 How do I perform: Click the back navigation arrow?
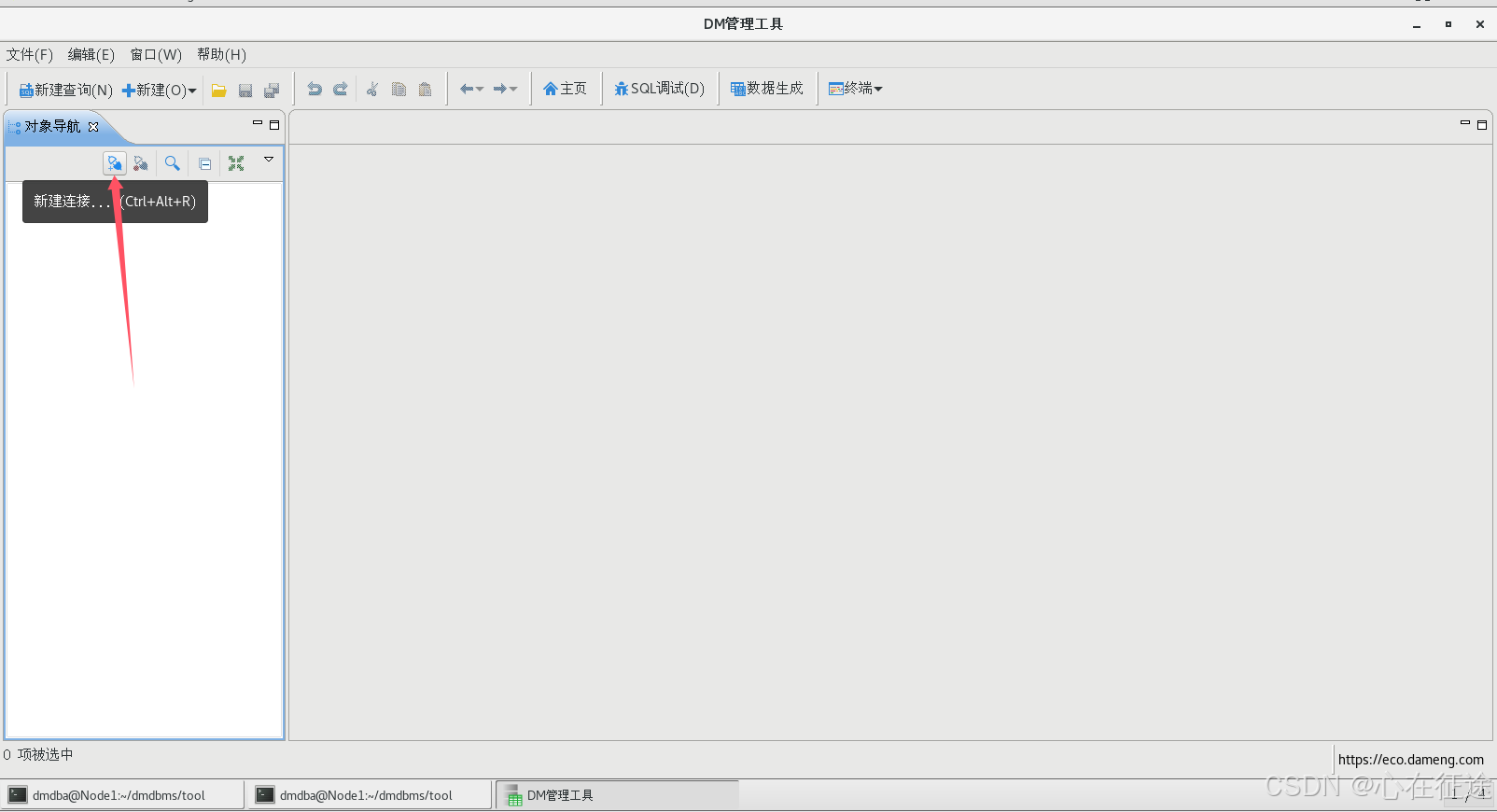[x=467, y=89]
